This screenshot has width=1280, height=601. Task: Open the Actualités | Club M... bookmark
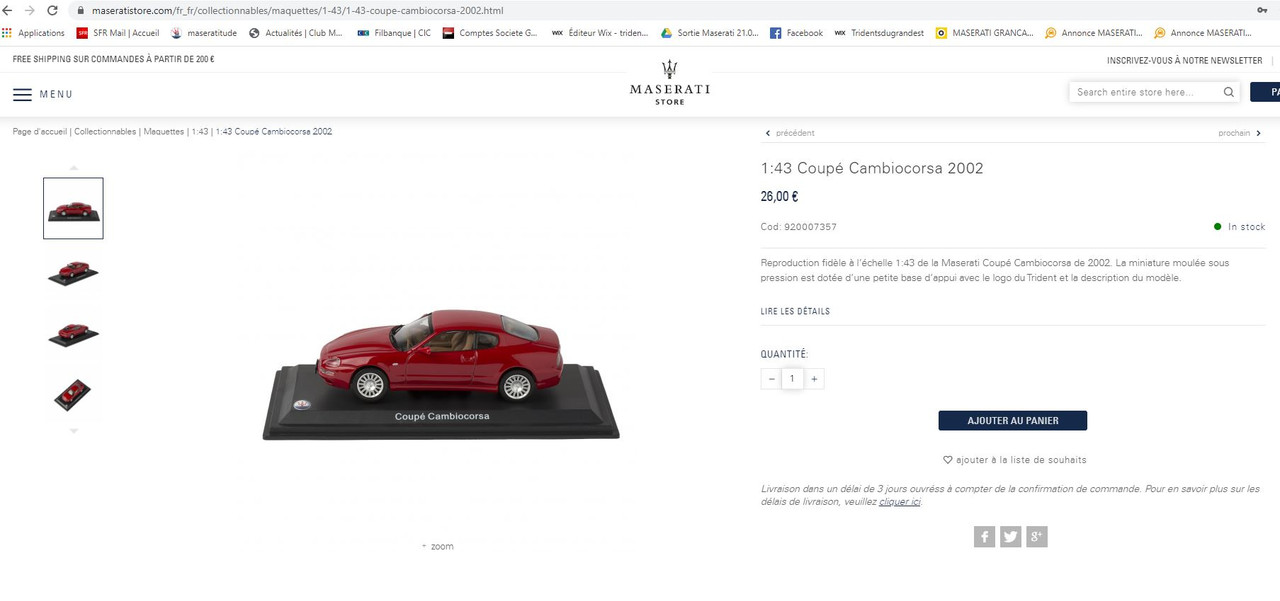click(x=296, y=33)
